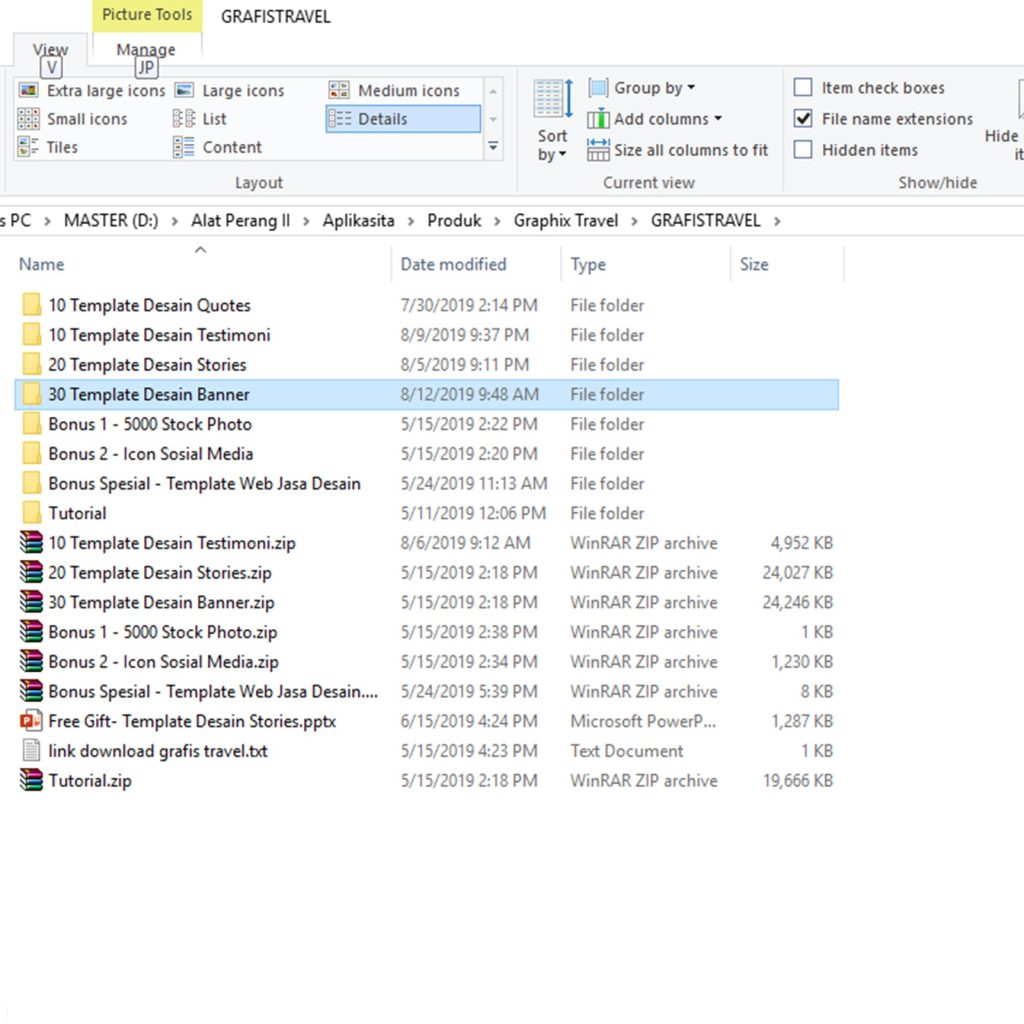This screenshot has width=1024, height=1024.
Task: Open the View ribbon tab
Action: tap(50, 49)
